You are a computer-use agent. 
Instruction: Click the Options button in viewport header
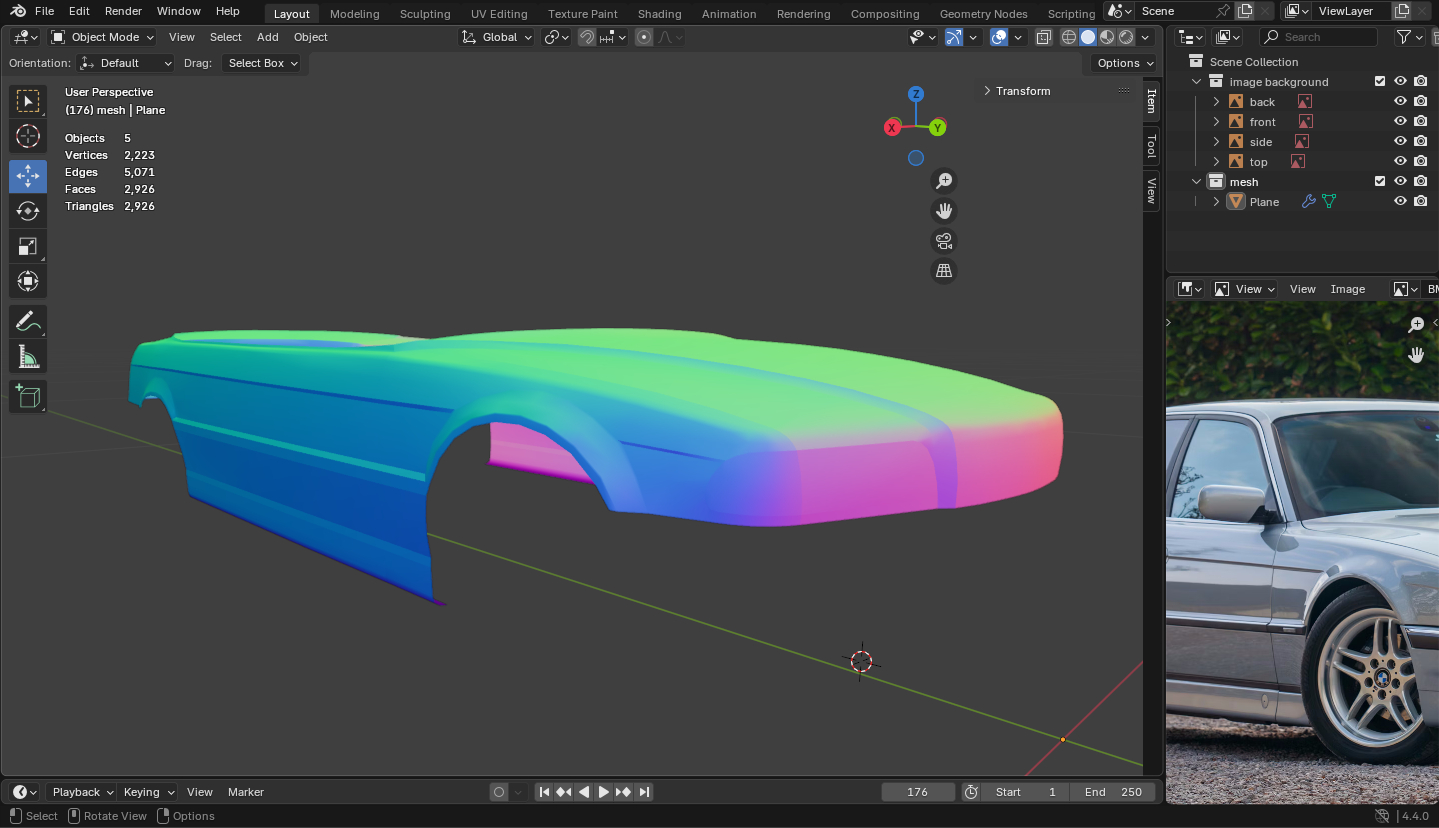click(x=1124, y=63)
